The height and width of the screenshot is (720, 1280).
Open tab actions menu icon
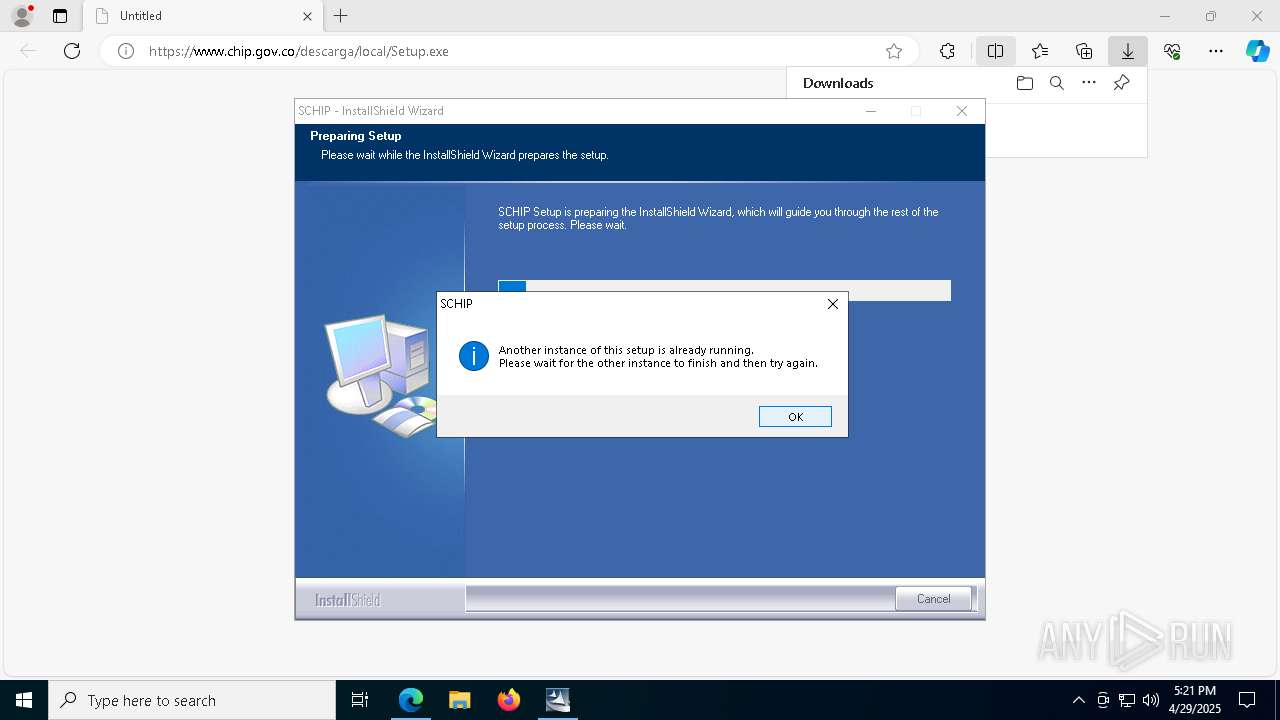(x=60, y=16)
